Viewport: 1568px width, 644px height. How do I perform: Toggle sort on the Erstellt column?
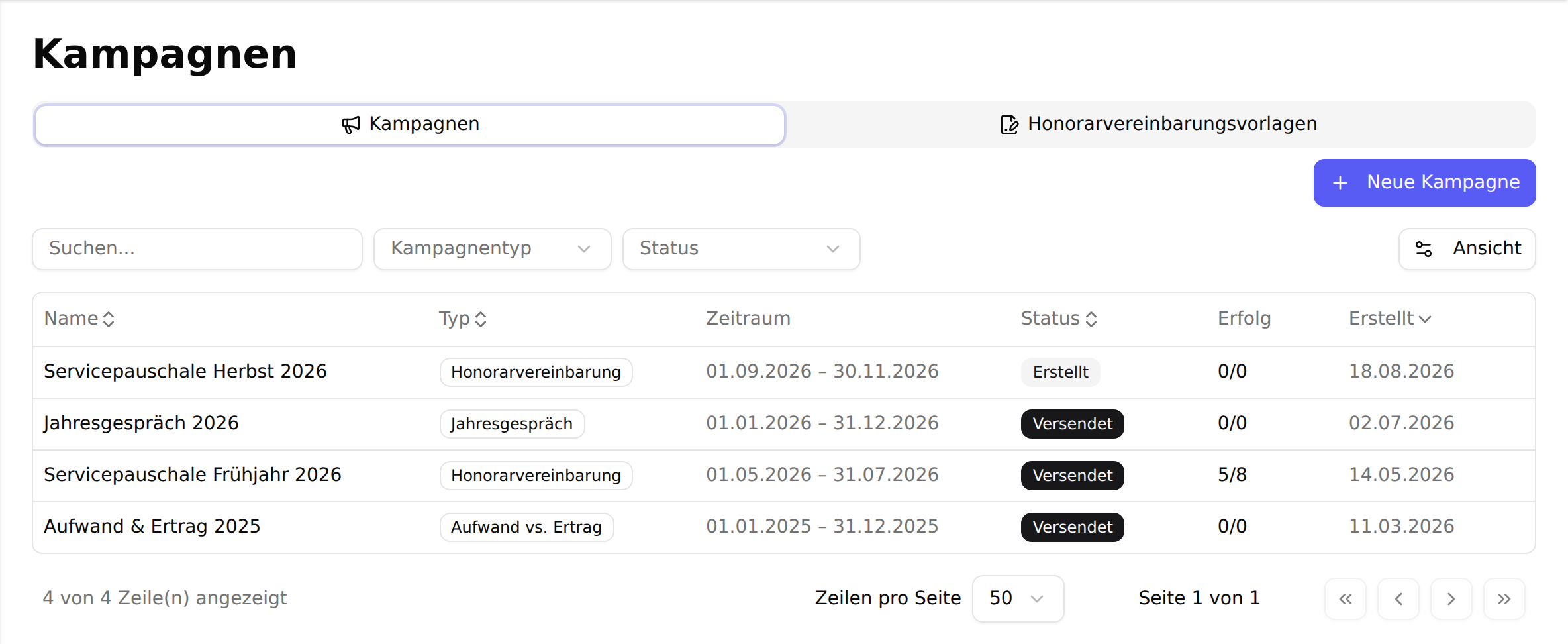(x=1390, y=319)
